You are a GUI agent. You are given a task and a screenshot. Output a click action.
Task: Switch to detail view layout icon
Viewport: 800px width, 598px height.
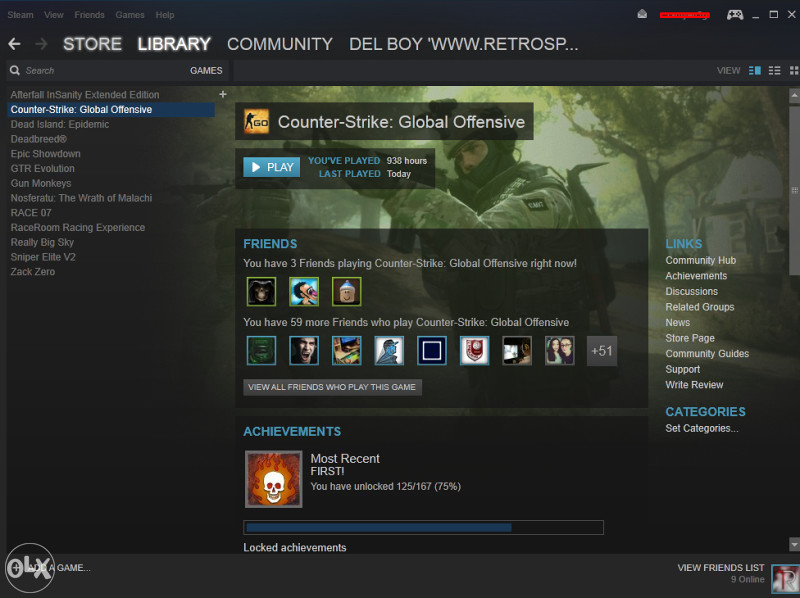click(x=755, y=70)
